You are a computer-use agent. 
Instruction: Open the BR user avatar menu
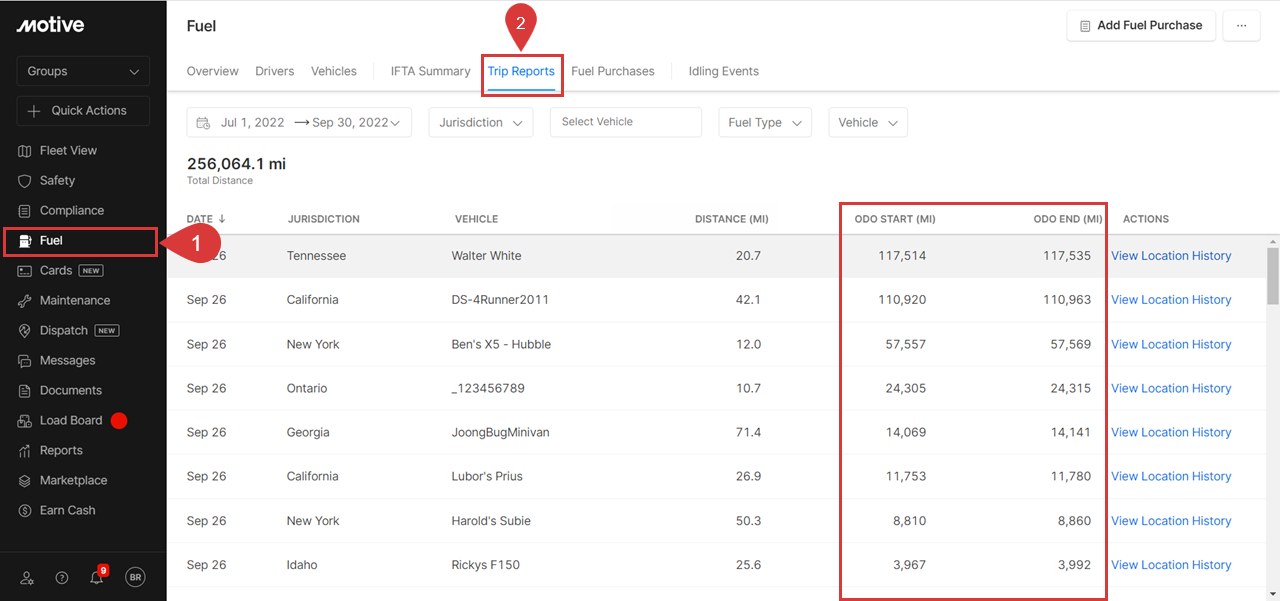point(135,577)
